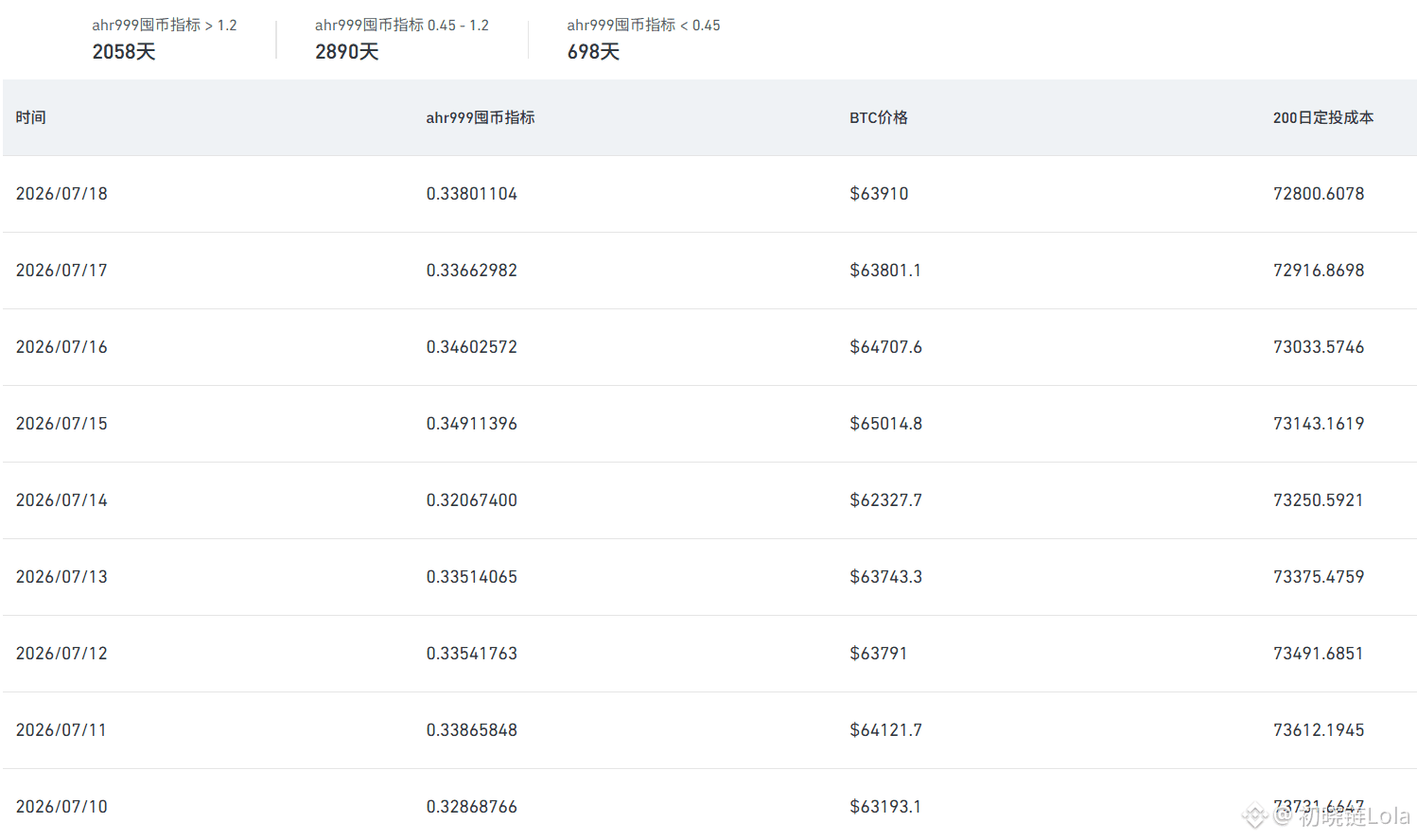
Task: Click the 时间 column header
Action: click(30, 117)
